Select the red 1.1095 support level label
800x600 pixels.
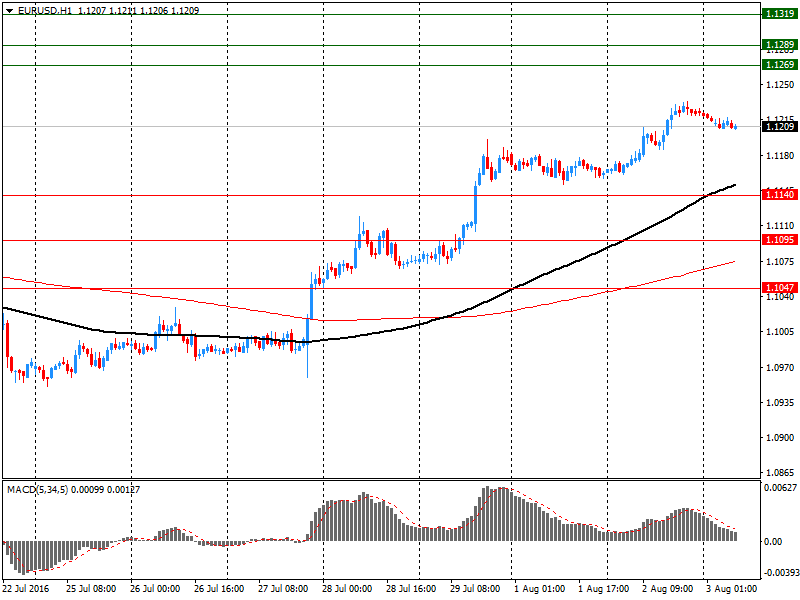click(x=780, y=240)
